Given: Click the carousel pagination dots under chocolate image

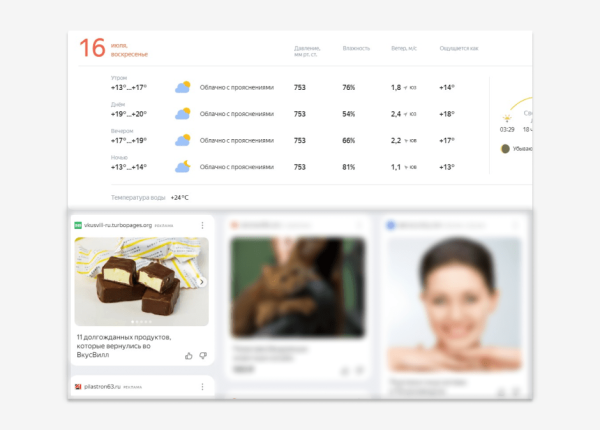Looking at the screenshot, I should pyautogui.click(x=141, y=322).
